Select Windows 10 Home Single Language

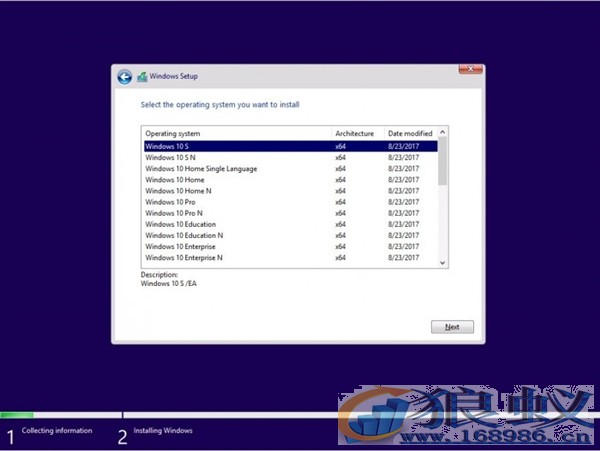(291, 168)
